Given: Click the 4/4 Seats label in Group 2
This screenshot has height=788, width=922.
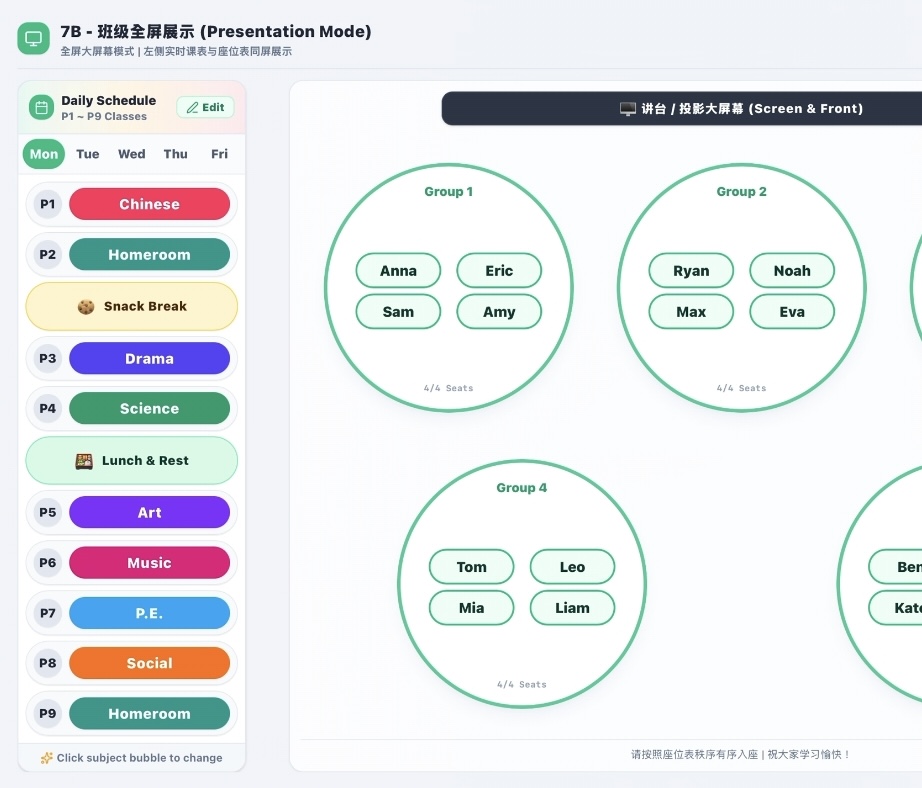Looking at the screenshot, I should [741, 388].
